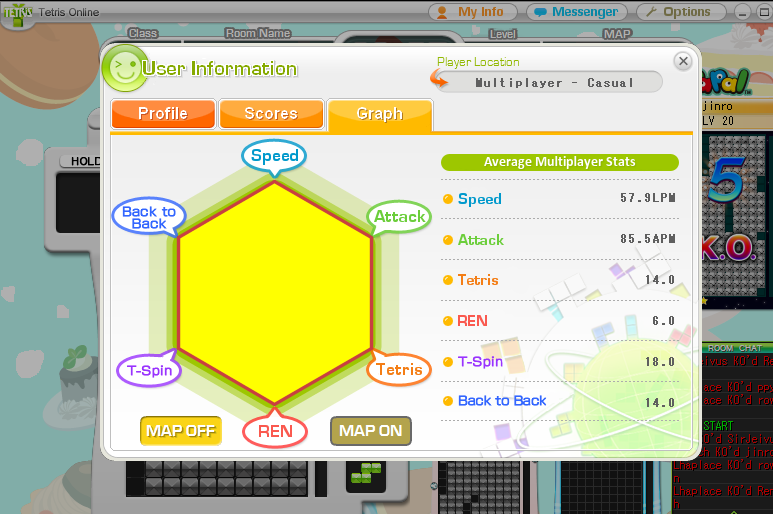This screenshot has width=773, height=514.
Task: Click the Class column header
Action: tap(143, 34)
